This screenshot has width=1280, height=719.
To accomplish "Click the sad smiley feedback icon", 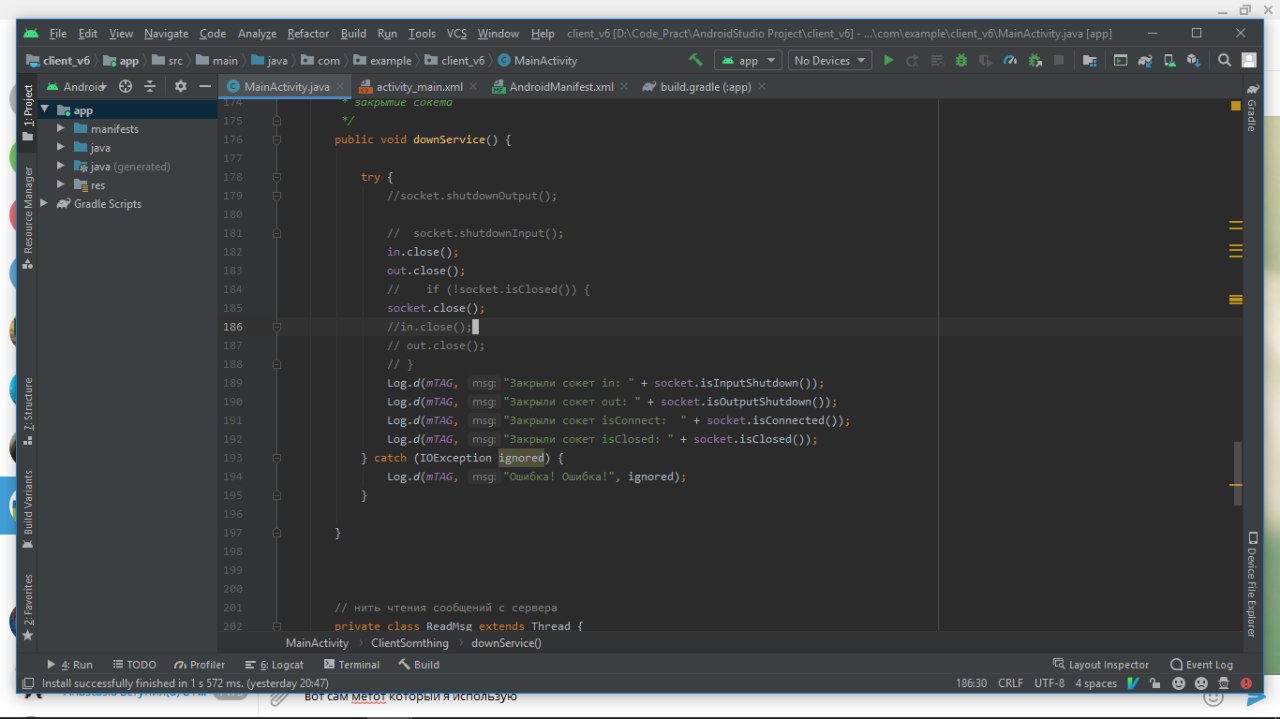I will pyautogui.click(x=1201, y=684).
